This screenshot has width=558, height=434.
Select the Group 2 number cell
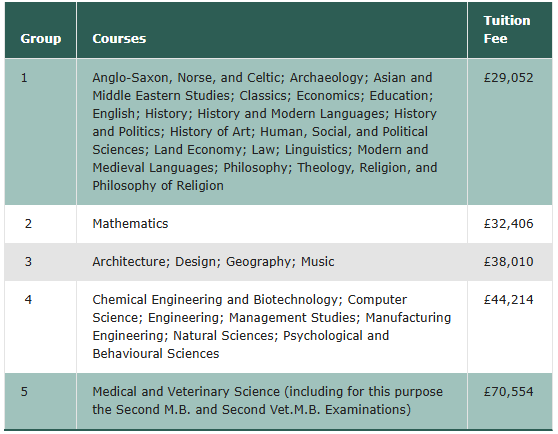click(x=41, y=224)
